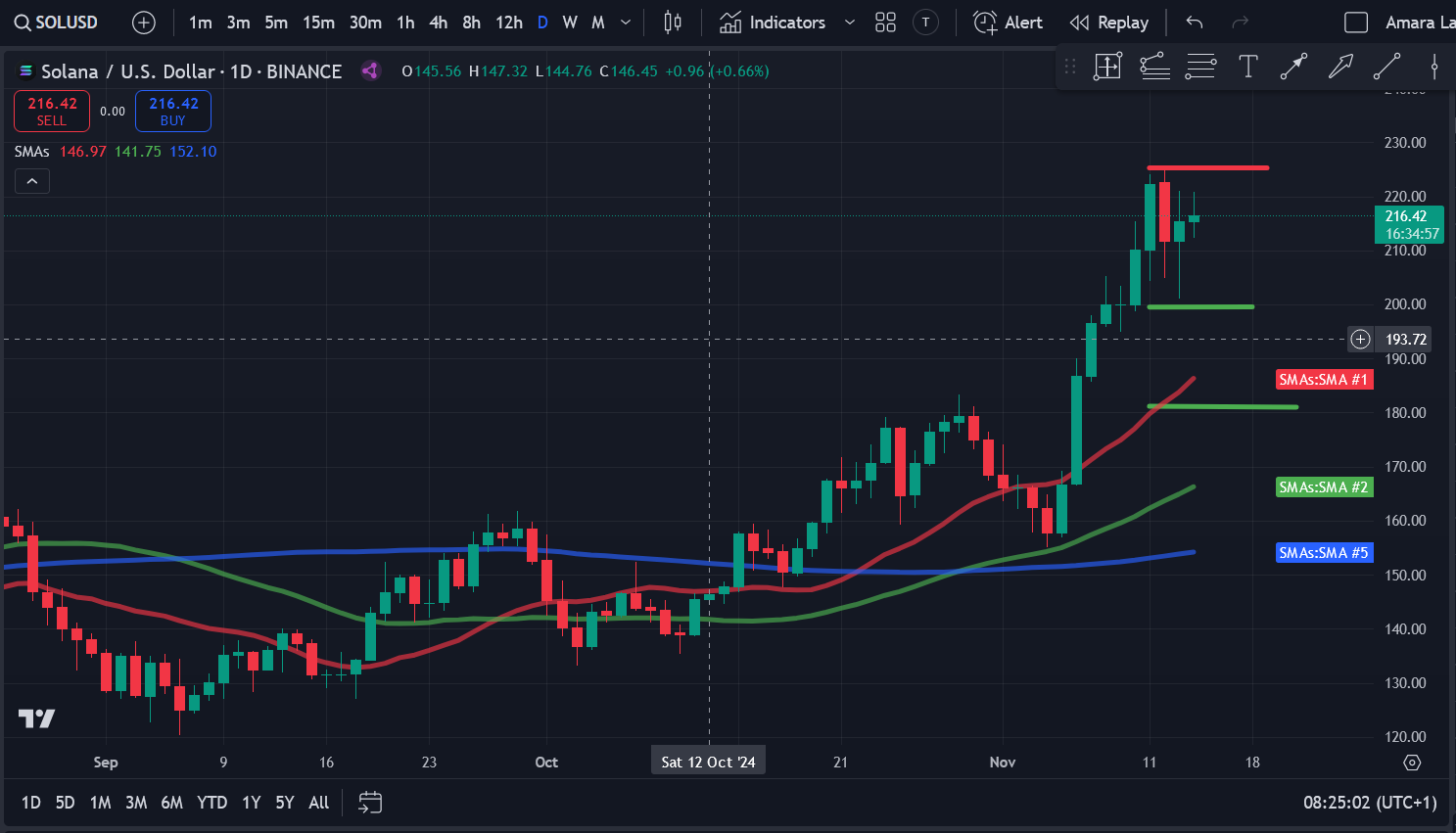The height and width of the screenshot is (833, 1456).
Task: Switch chart interval to 4h
Action: (439, 23)
